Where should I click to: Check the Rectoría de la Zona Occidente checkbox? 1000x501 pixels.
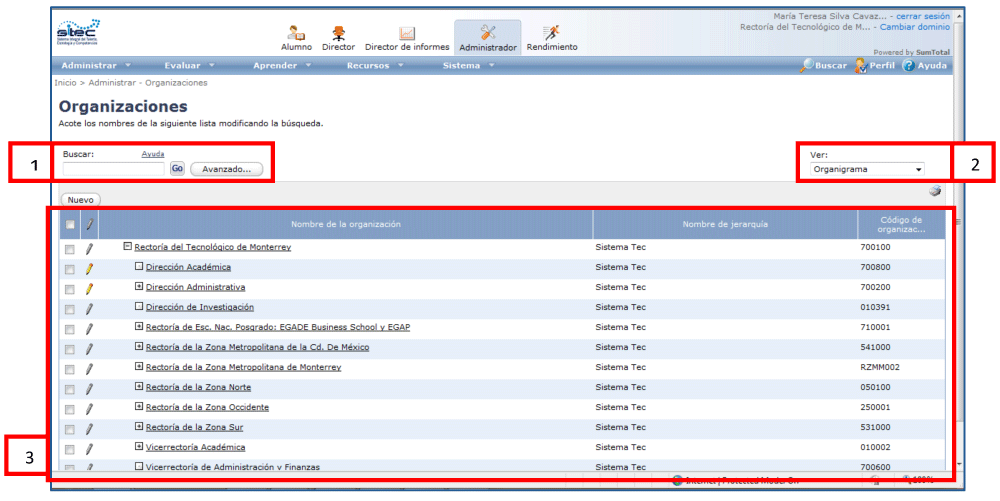(x=70, y=409)
